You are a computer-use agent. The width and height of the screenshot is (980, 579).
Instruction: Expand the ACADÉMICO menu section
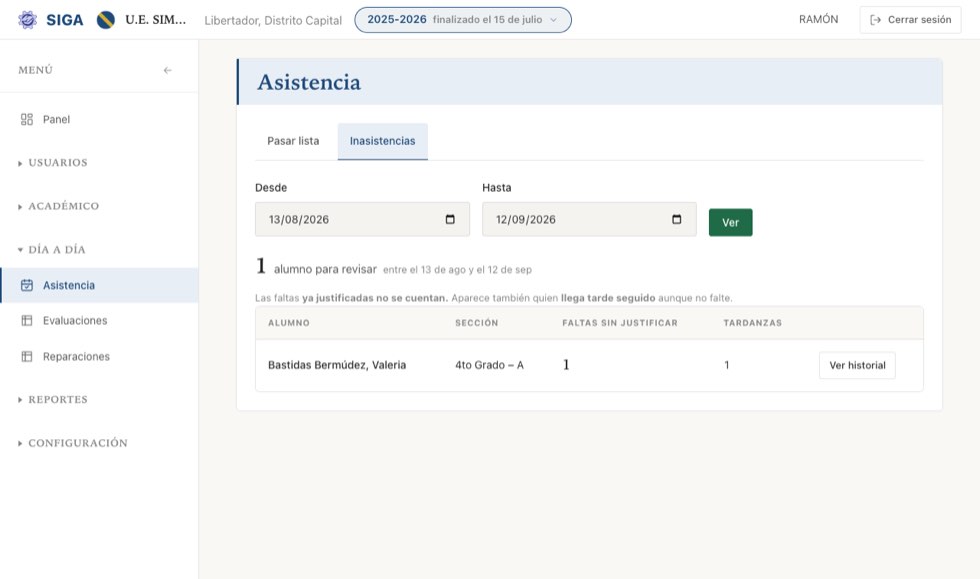(59, 206)
